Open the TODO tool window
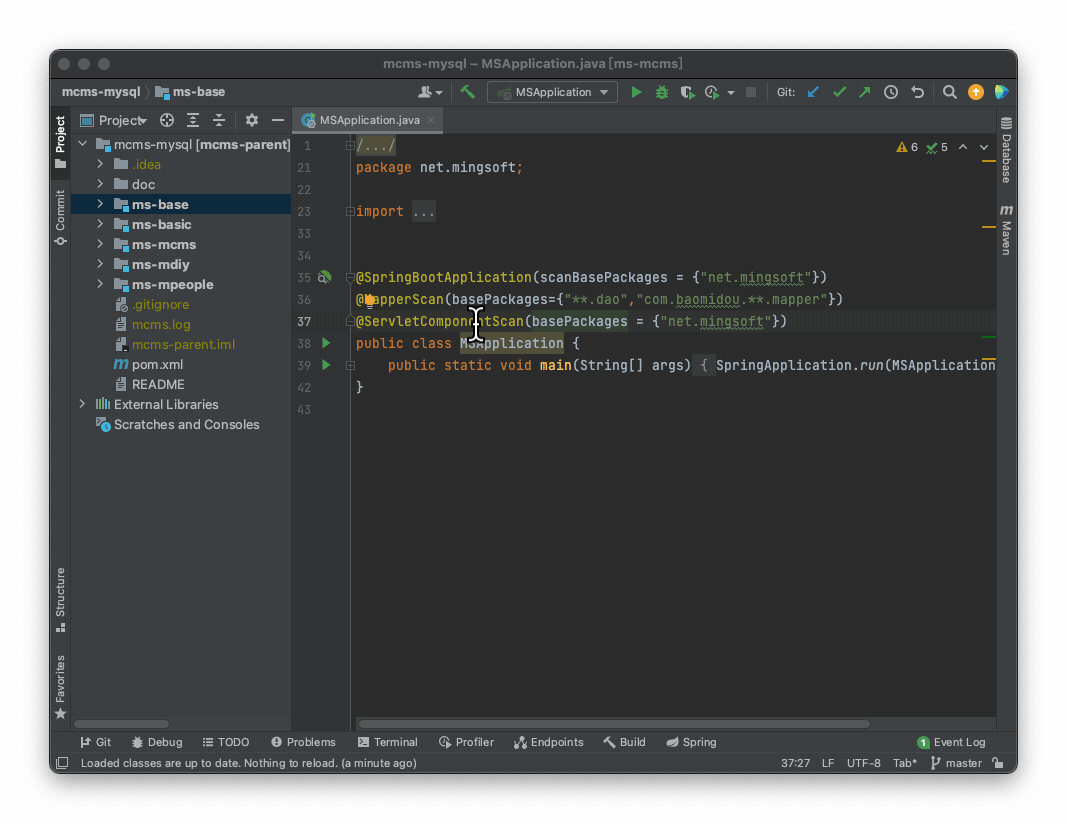 (x=226, y=742)
